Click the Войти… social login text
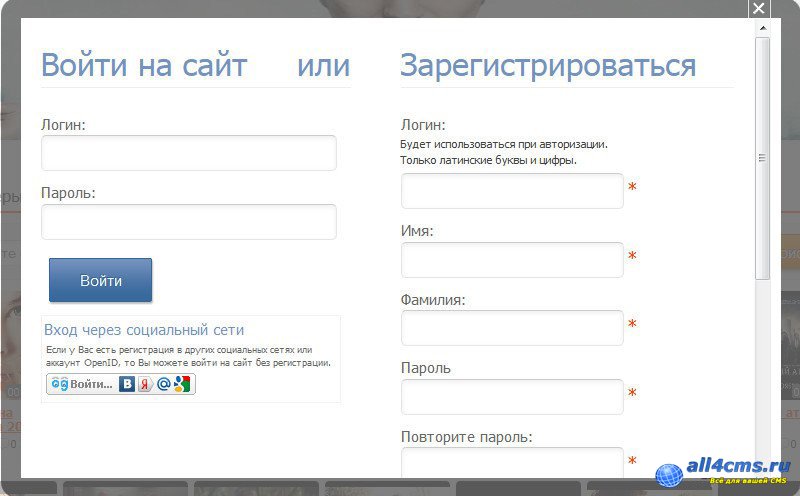 [91, 384]
